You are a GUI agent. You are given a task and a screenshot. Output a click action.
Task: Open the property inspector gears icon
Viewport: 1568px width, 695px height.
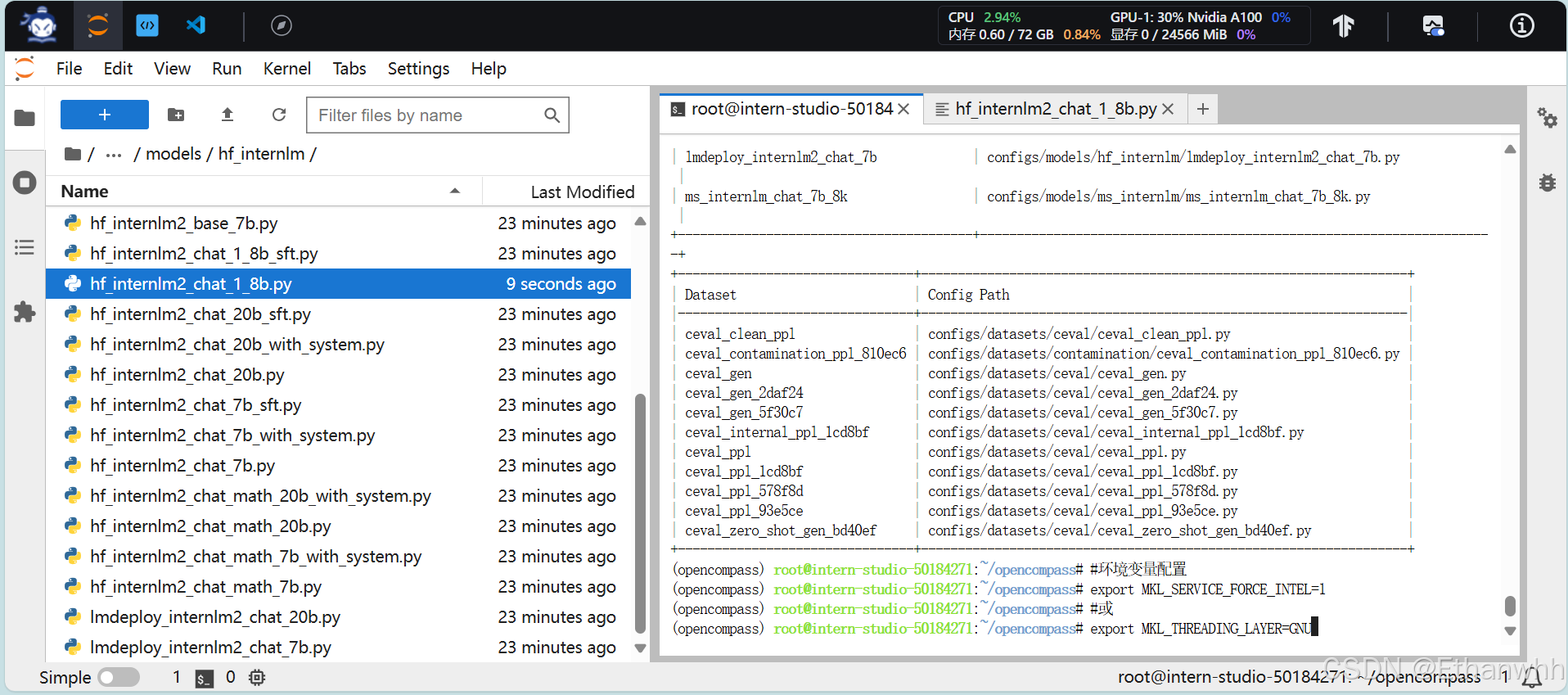click(1547, 118)
